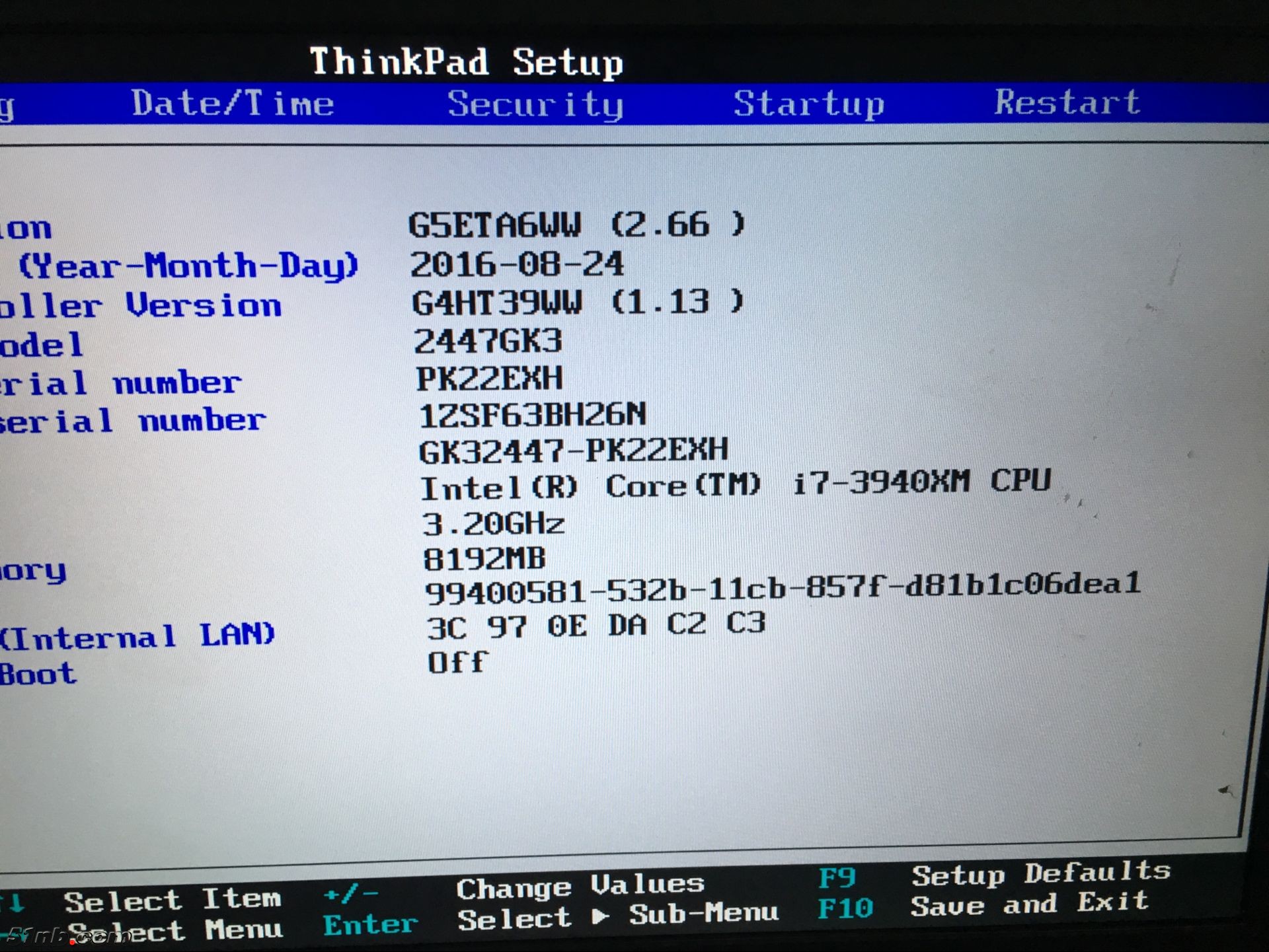
Task: Select the Restart tab
Action: click(x=1067, y=102)
